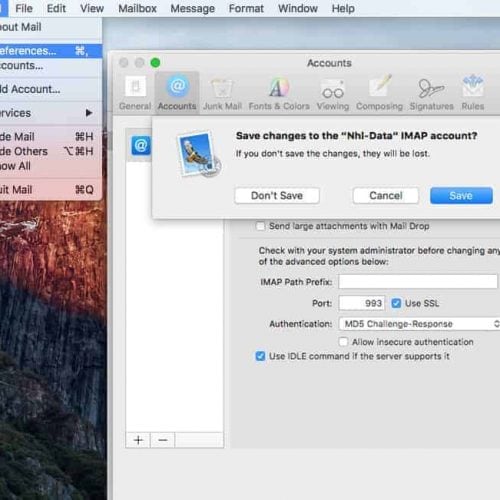The image size is (500, 500).
Task: Choose Hide Mail menu entry
Action: [x=51, y=137]
